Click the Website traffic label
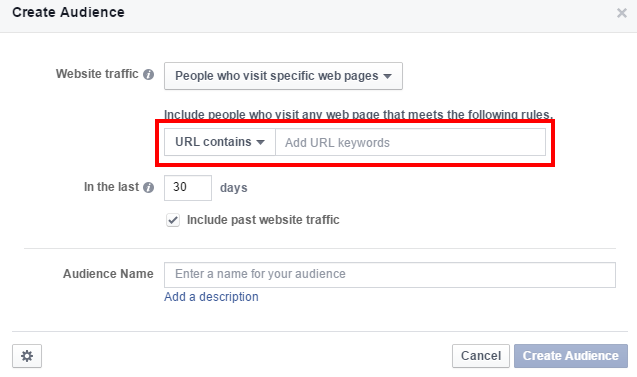The height and width of the screenshot is (377, 637). click(x=97, y=74)
